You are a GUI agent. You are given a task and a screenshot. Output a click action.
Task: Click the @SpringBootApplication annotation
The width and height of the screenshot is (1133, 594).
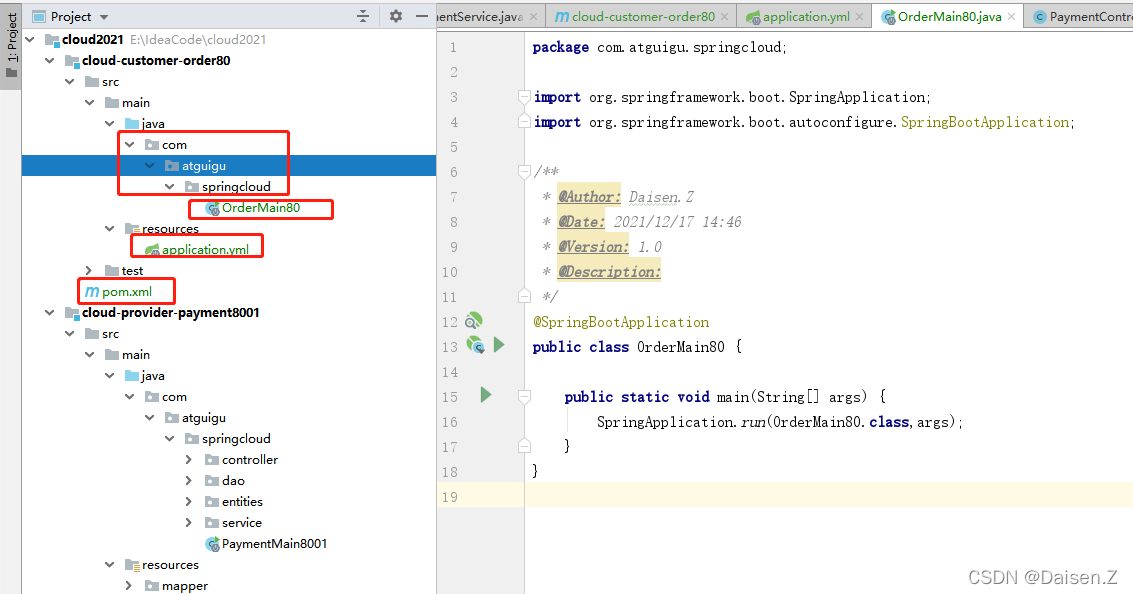(x=621, y=322)
